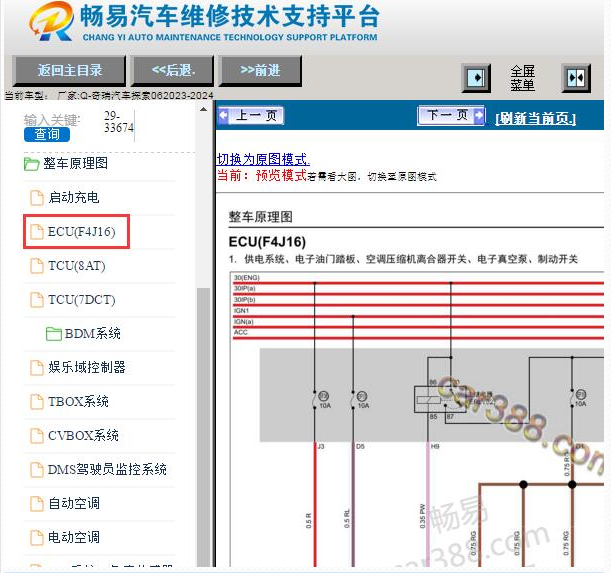Click the page icon beside 电动空调
Screen dimensions: 611x573
click(37, 538)
